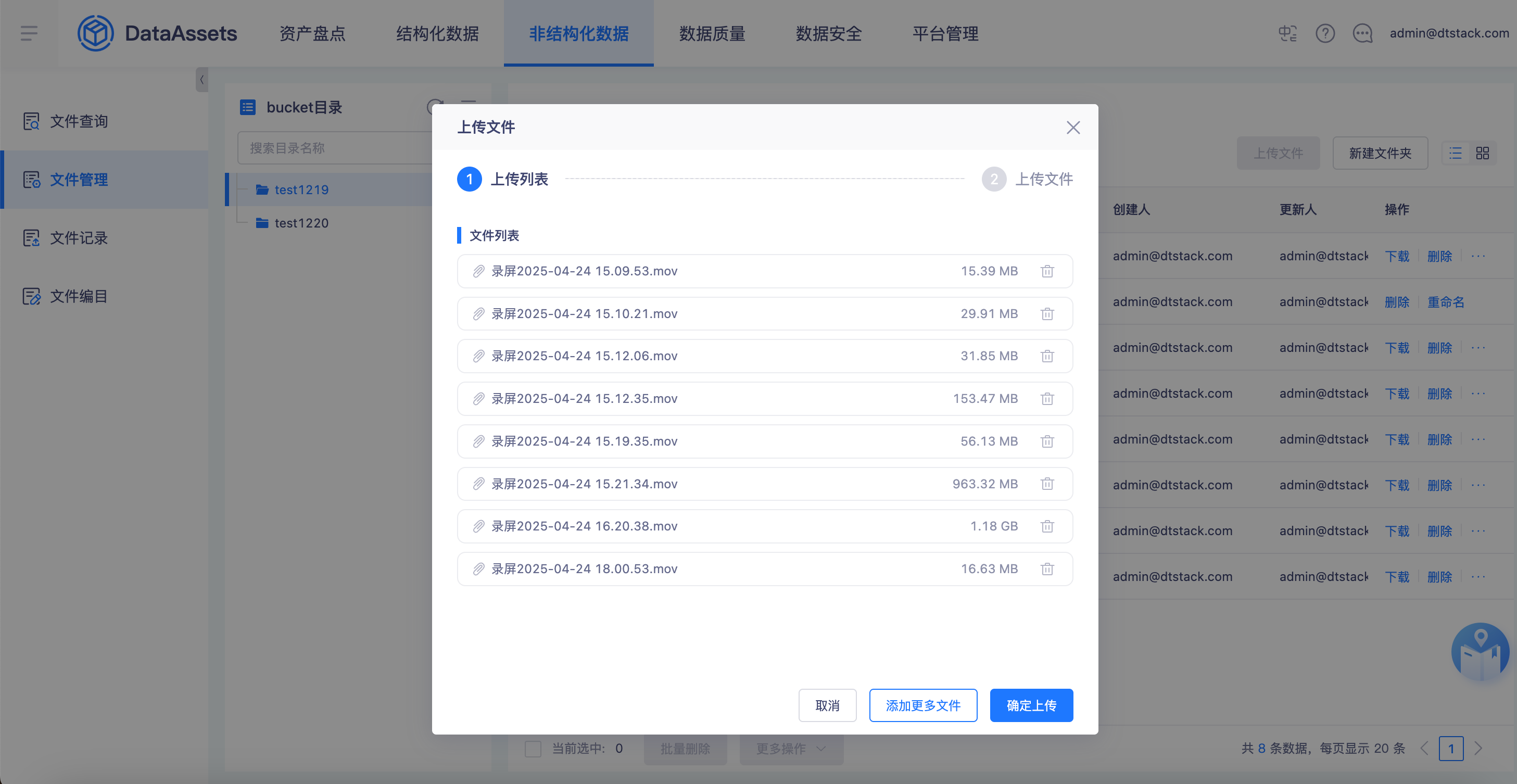This screenshot has height=784, width=1517.
Task: Close the 上传文件 dialog with the X
Action: coord(1072,128)
